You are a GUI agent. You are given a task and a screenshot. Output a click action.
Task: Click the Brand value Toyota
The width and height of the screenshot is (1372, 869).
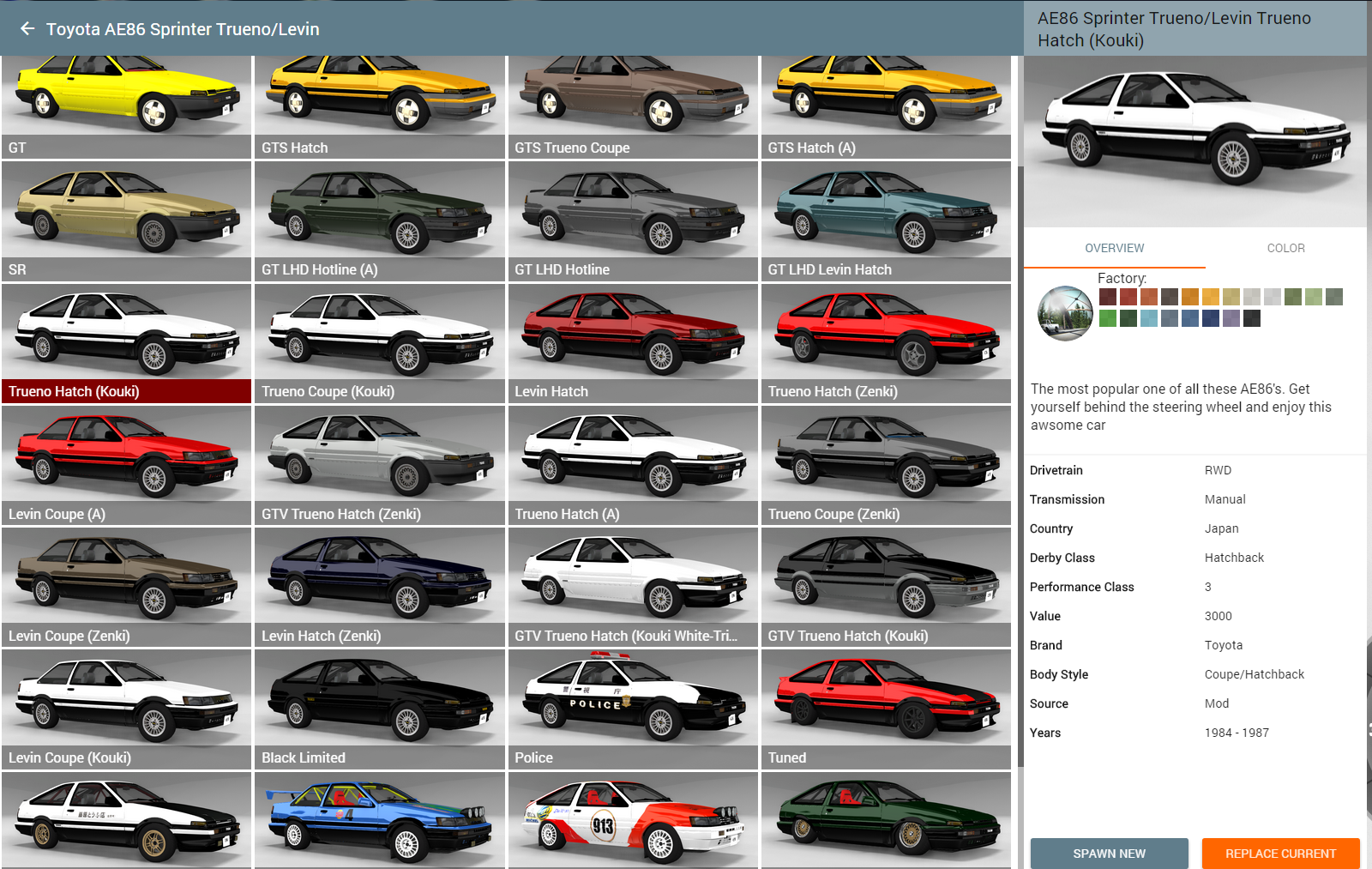point(1223,645)
